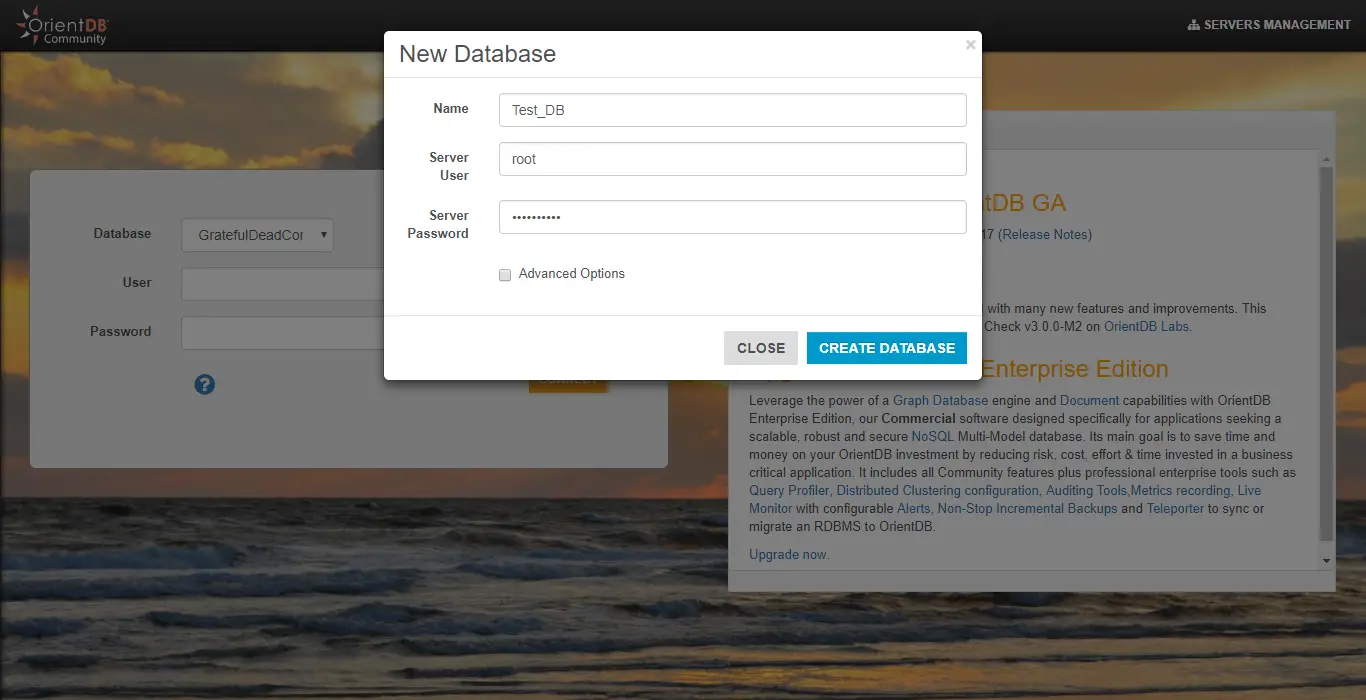Follow the Document link
Viewport: 1366px width, 700px height.
point(1089,400)
